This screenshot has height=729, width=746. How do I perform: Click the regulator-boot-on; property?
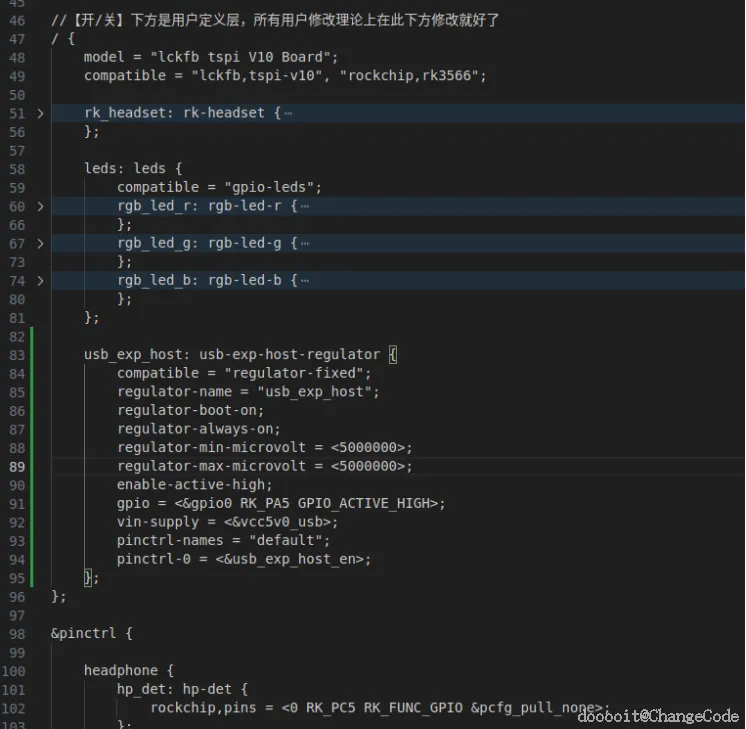click(x=190, y=411)
